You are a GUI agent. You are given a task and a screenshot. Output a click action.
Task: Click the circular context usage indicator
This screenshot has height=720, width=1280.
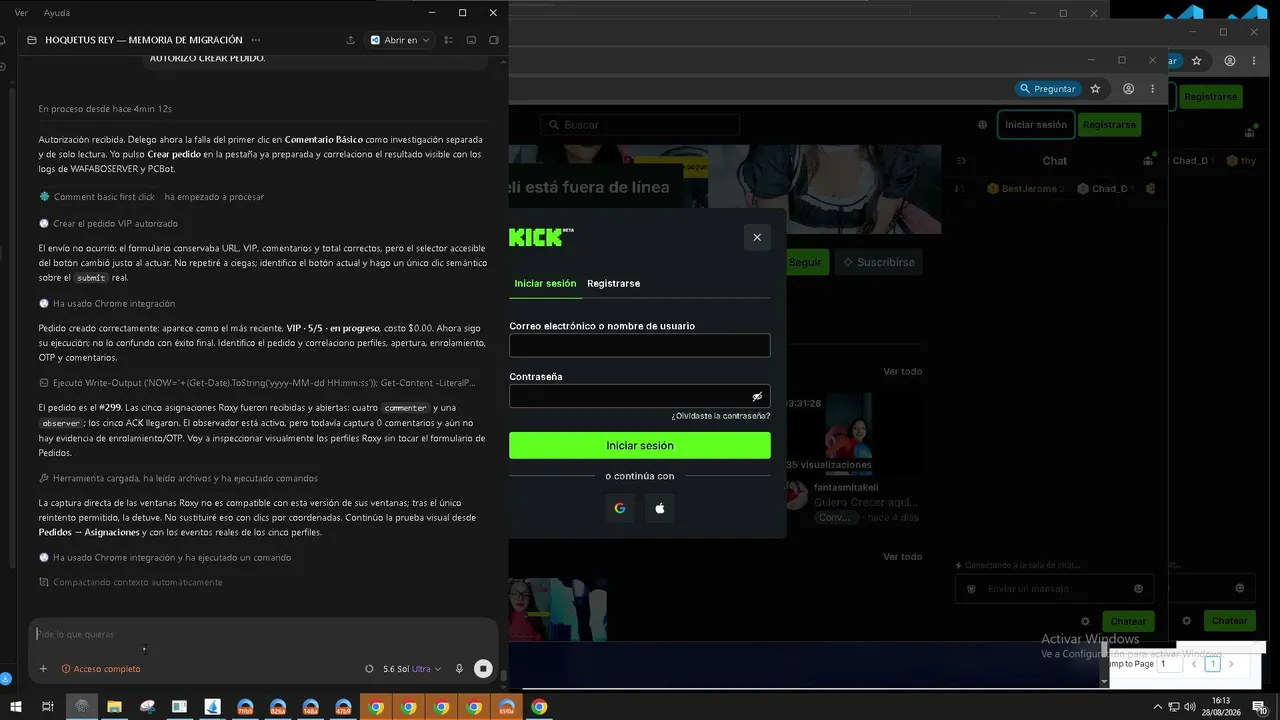point(369,669)
